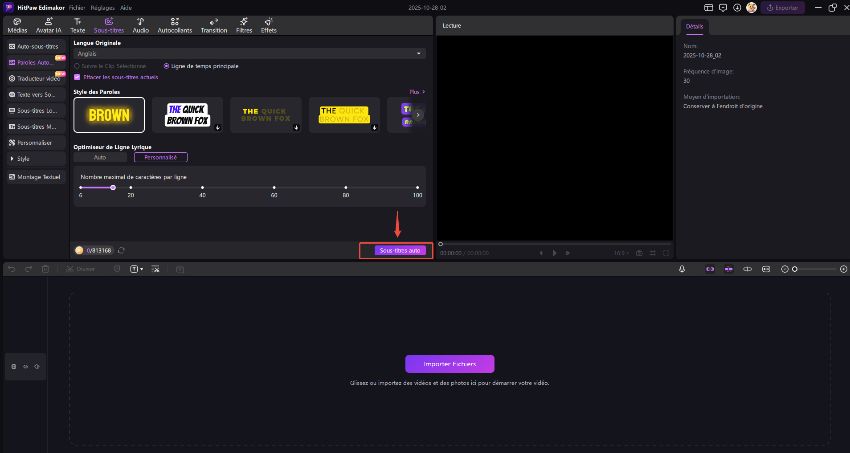Click the Effets toolbar icon
Viewport: 850px width, 453px height.
[x=269, y=23]
